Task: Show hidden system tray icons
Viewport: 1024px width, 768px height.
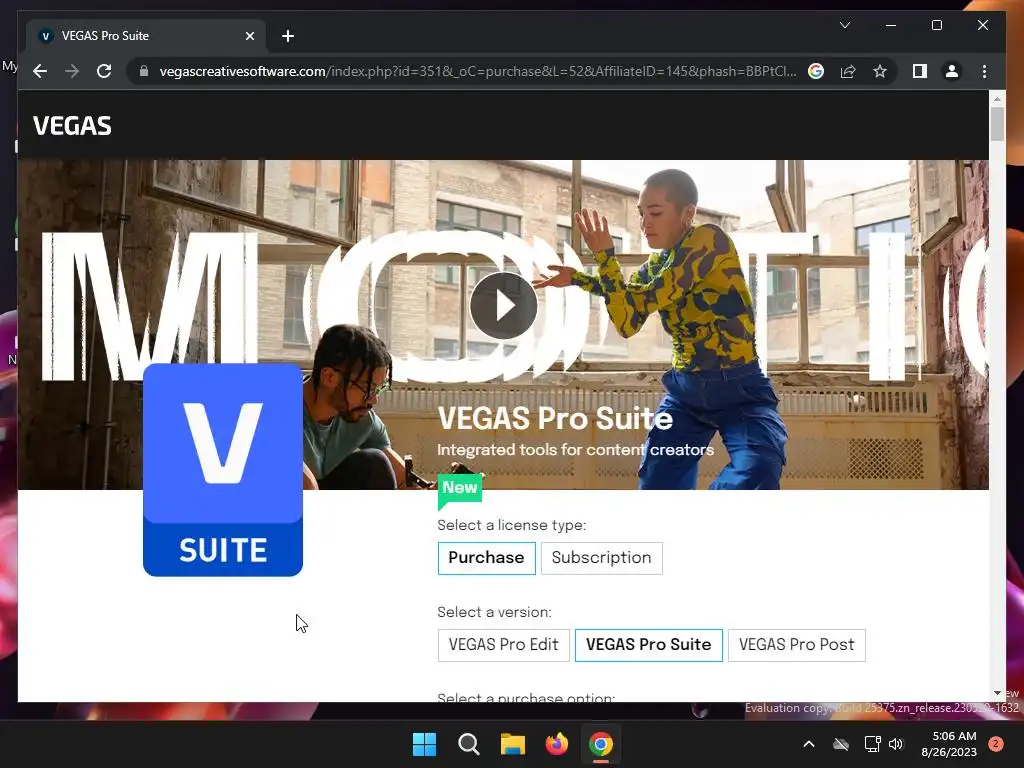Action: coord(808,744)
